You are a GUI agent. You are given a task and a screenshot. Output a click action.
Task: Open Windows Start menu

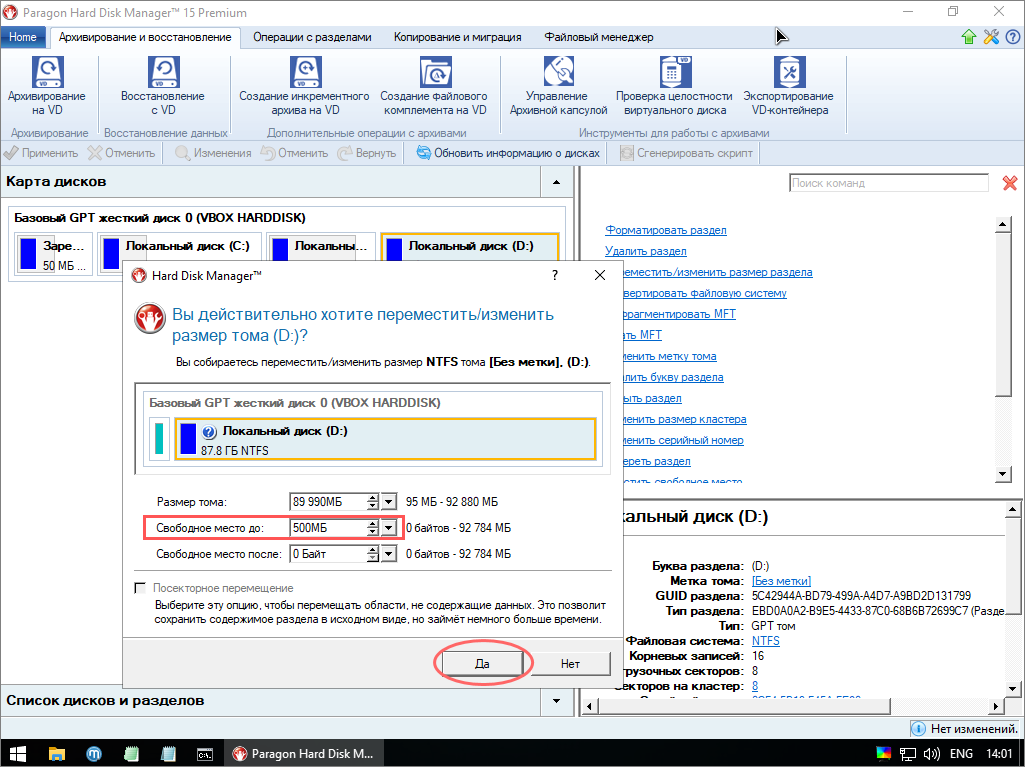(x=17, y=753)
